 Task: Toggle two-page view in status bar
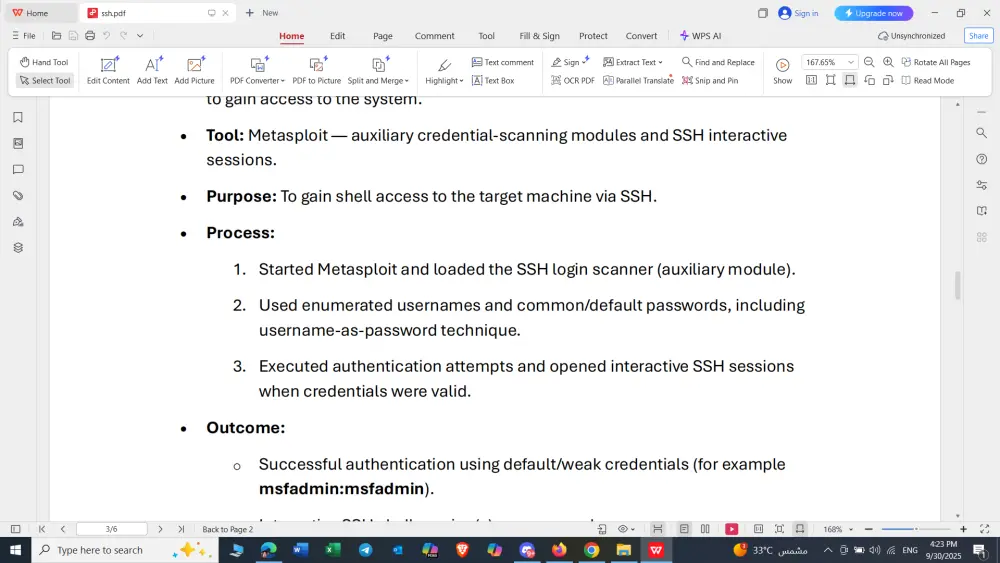(x=705, y=529)
